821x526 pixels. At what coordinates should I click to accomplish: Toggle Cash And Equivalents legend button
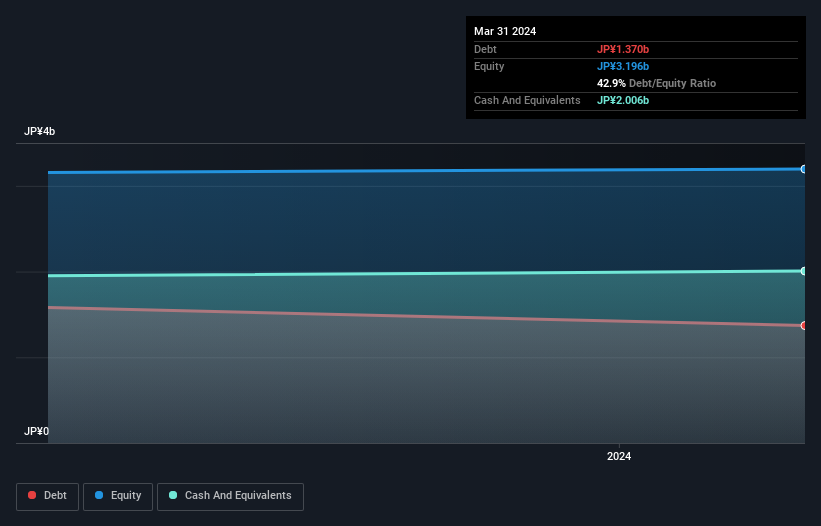point(230,496)
